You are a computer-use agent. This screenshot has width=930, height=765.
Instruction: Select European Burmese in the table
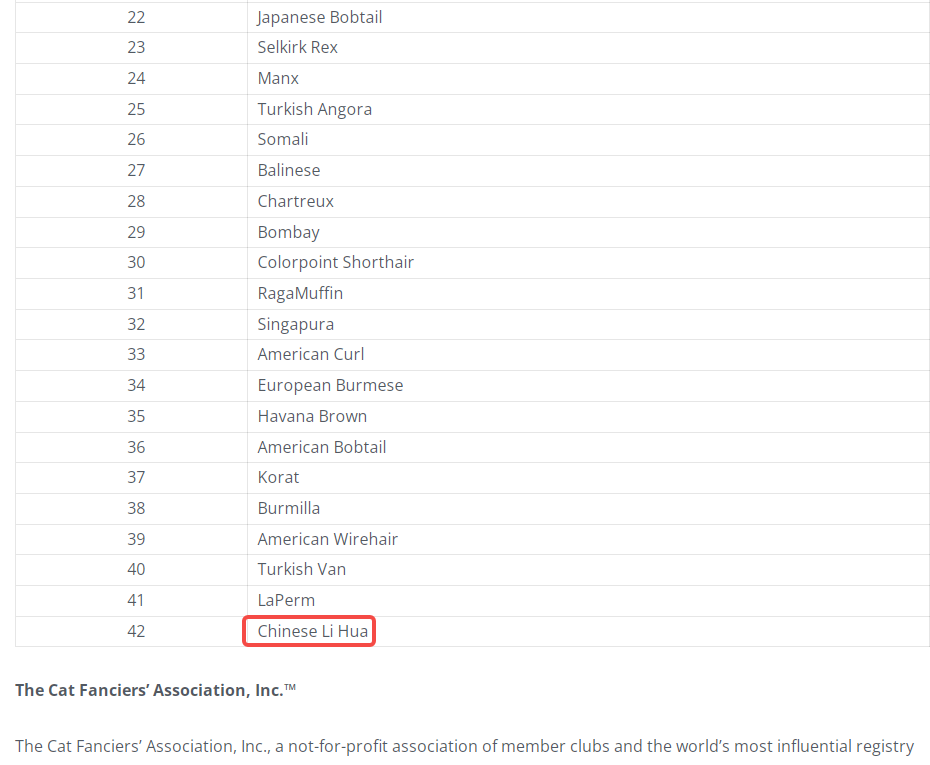point(330,385)
